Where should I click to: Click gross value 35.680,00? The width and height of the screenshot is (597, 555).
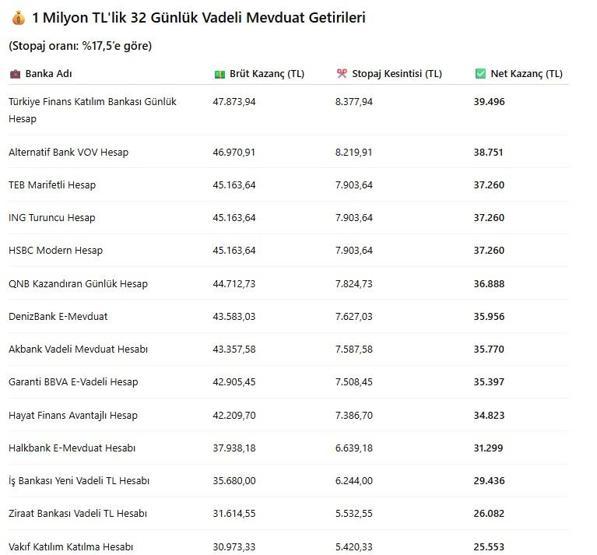tap(234, 481)
